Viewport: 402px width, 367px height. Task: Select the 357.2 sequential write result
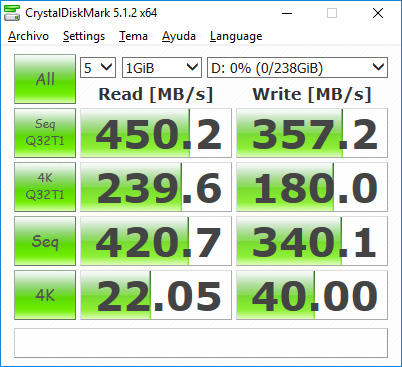(312, 133)
